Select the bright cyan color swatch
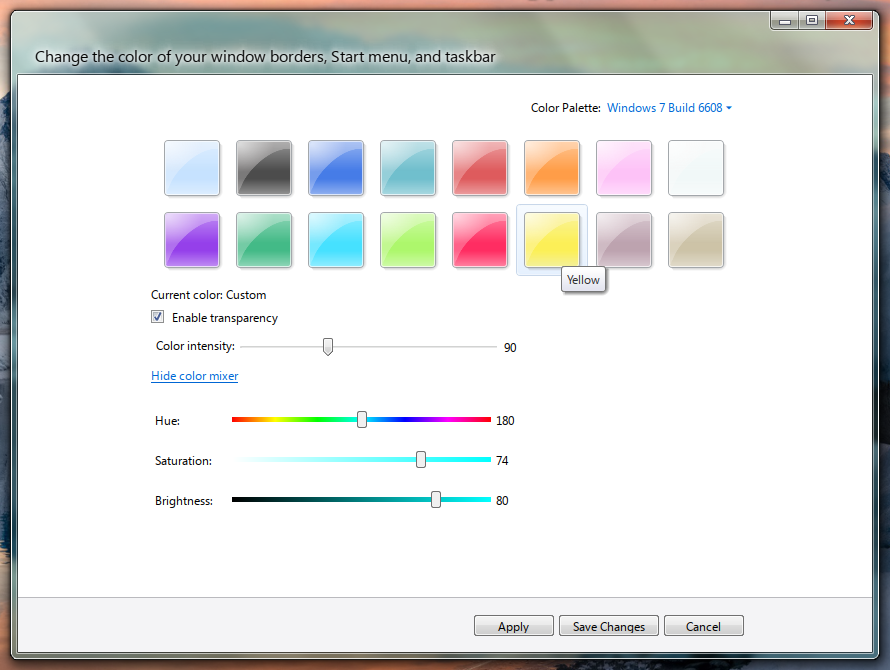 (336, 240)
